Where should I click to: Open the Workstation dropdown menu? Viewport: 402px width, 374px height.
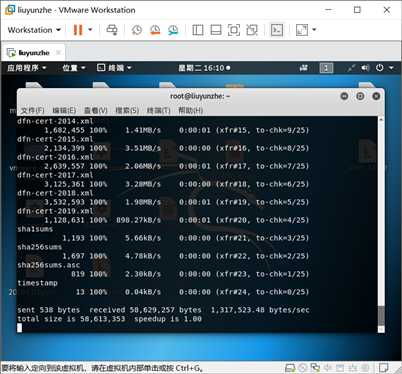click(34, 30)
